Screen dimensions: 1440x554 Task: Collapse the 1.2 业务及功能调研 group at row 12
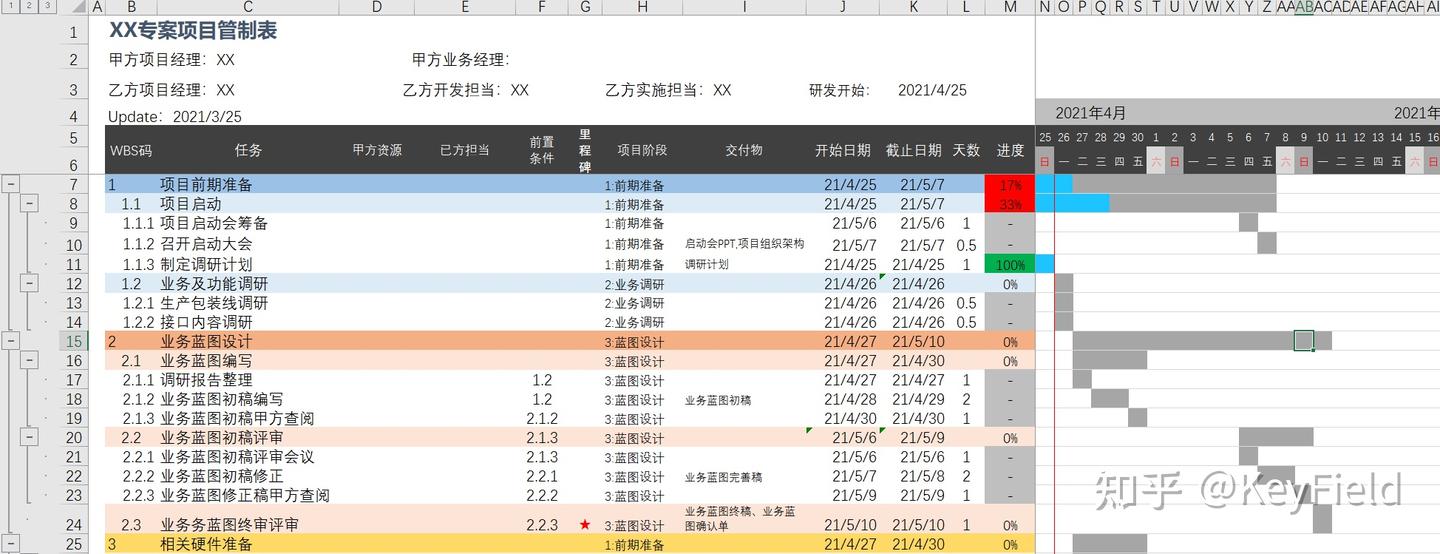click(x=30, y=284)
